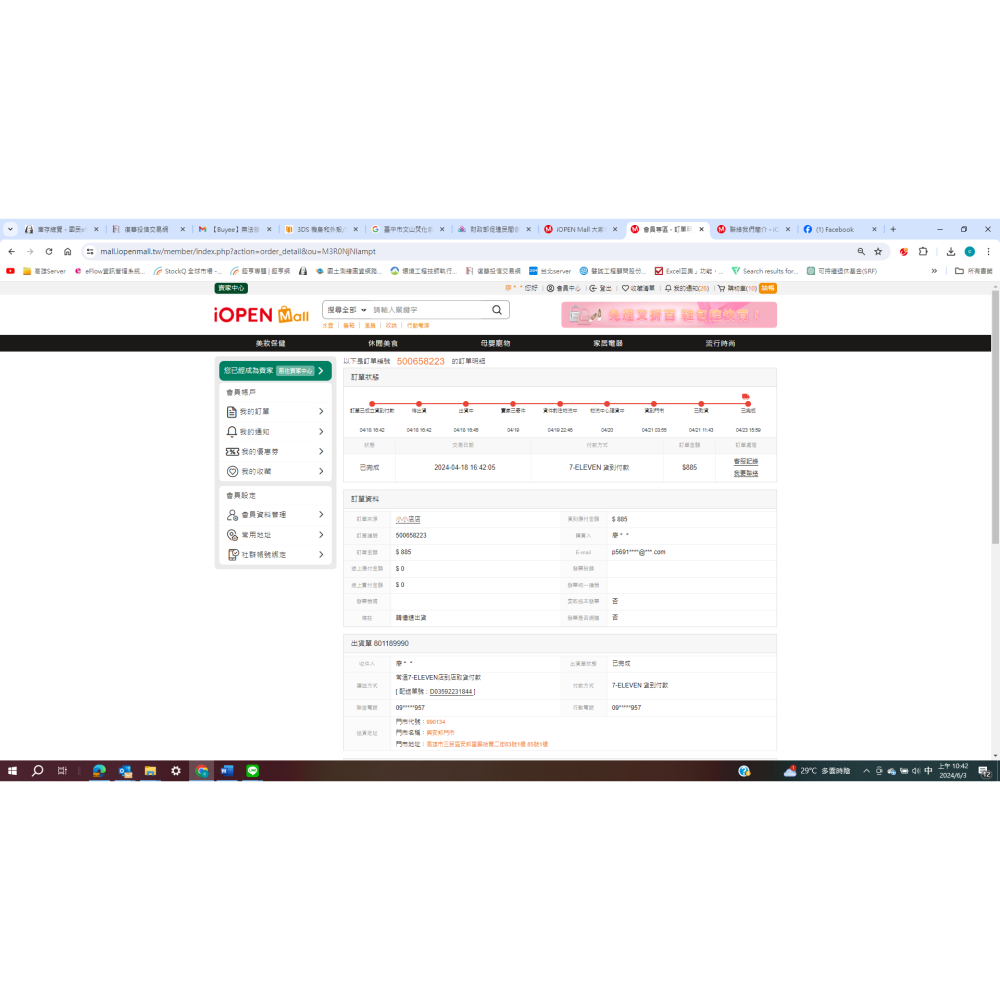Click the 前往賣家中心 button

(295, 371)
